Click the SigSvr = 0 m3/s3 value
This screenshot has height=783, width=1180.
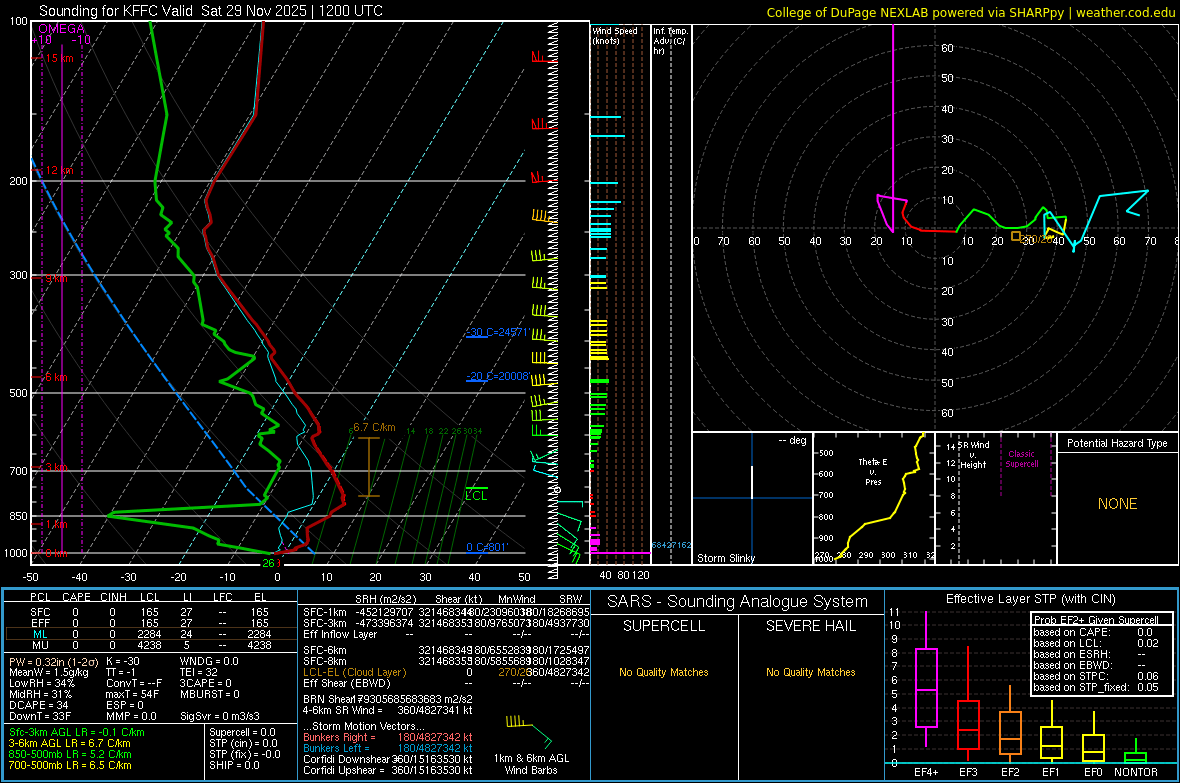pyautogui.click(x=220, y=717)
